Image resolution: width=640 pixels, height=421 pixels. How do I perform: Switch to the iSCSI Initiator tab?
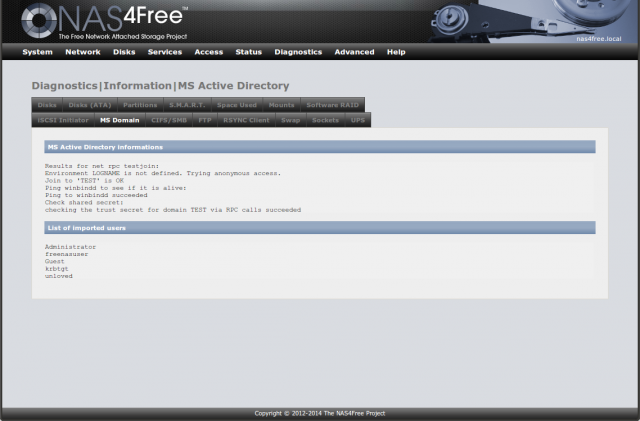[x=63, y=120]
